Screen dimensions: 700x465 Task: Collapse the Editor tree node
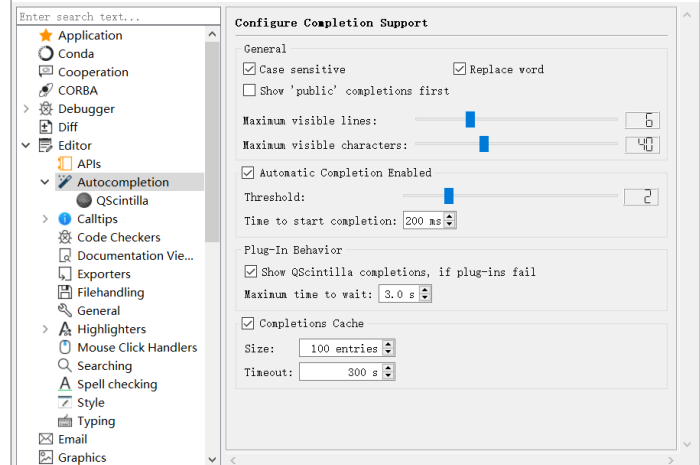(x=26, y=145)
